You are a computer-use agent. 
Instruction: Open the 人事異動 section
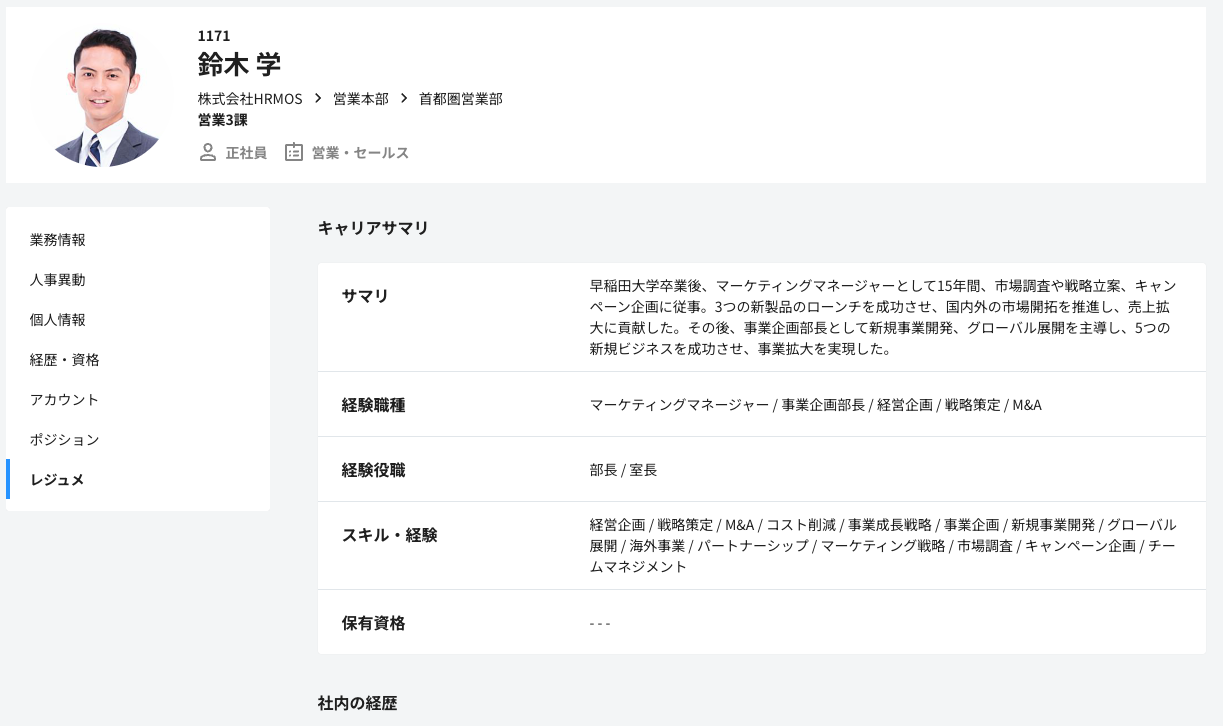(57, 280)
